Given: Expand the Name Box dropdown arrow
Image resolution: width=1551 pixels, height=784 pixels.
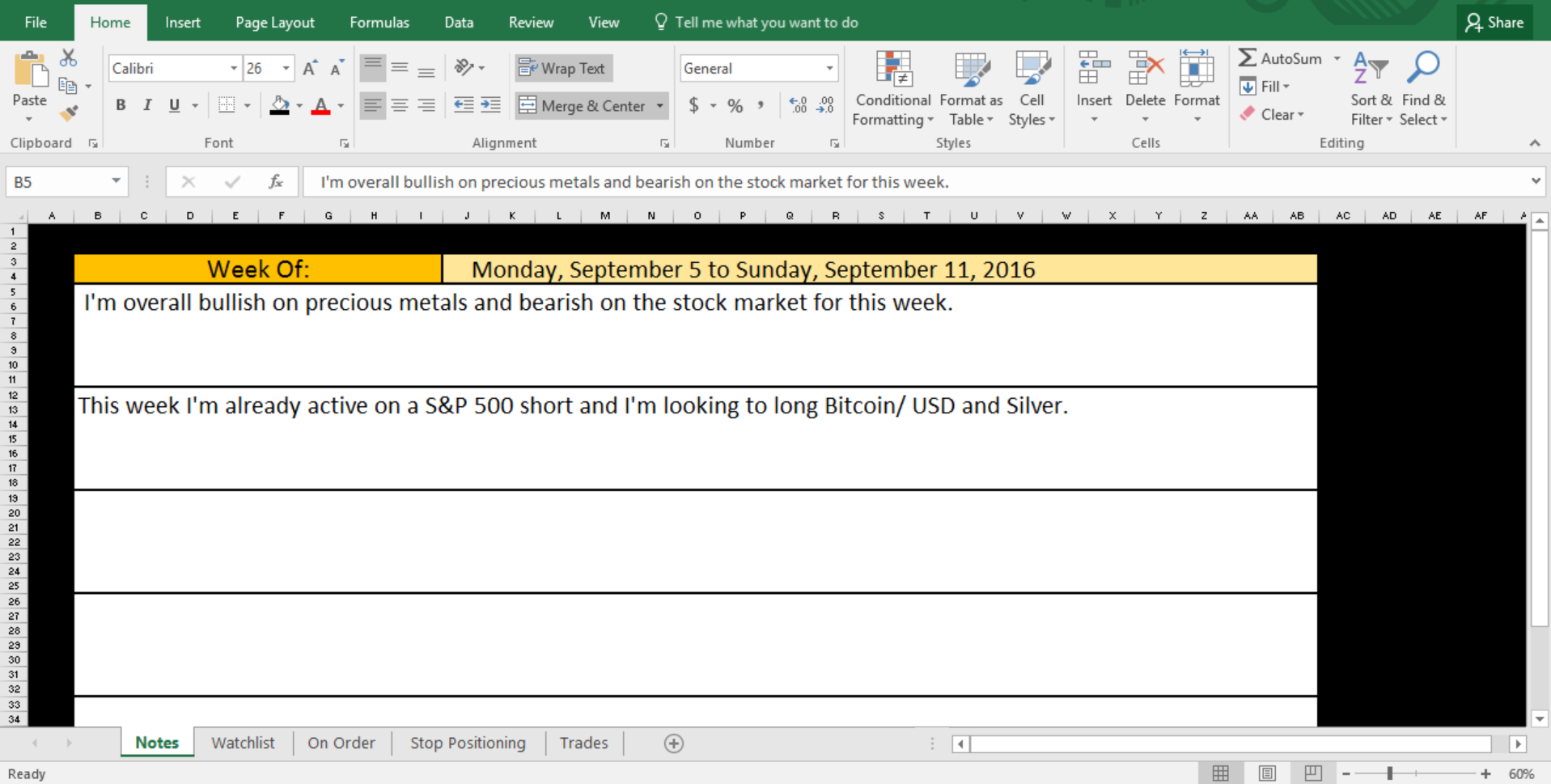Looking at the screenshot, I should [x=116, y=181].
